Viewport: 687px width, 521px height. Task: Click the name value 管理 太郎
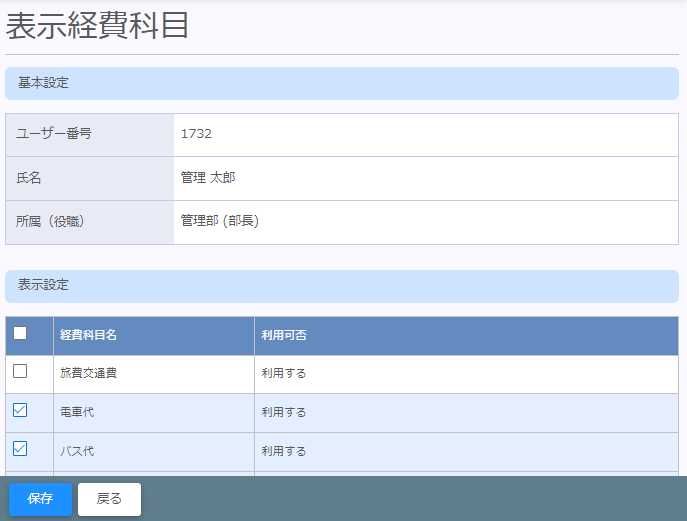pyautogui.click(x=208, y=178)
